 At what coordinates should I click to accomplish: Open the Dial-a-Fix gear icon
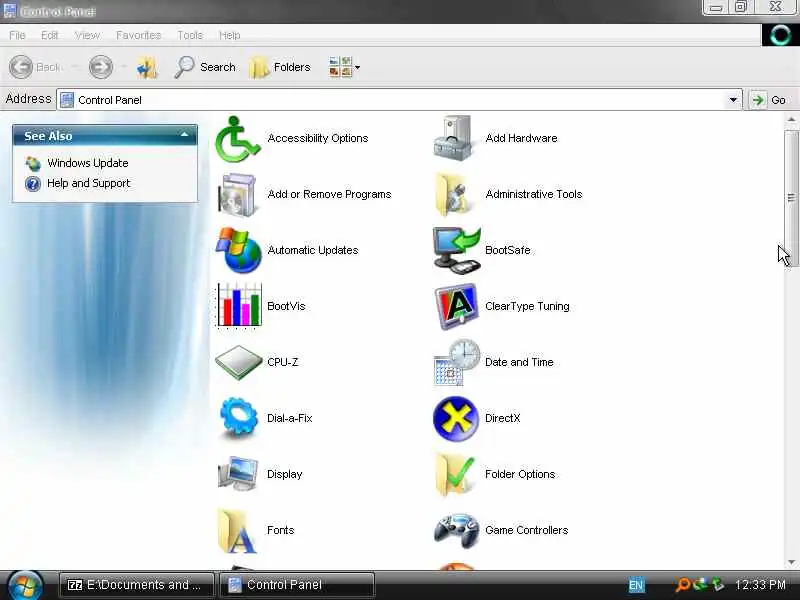tap(239, 418)
